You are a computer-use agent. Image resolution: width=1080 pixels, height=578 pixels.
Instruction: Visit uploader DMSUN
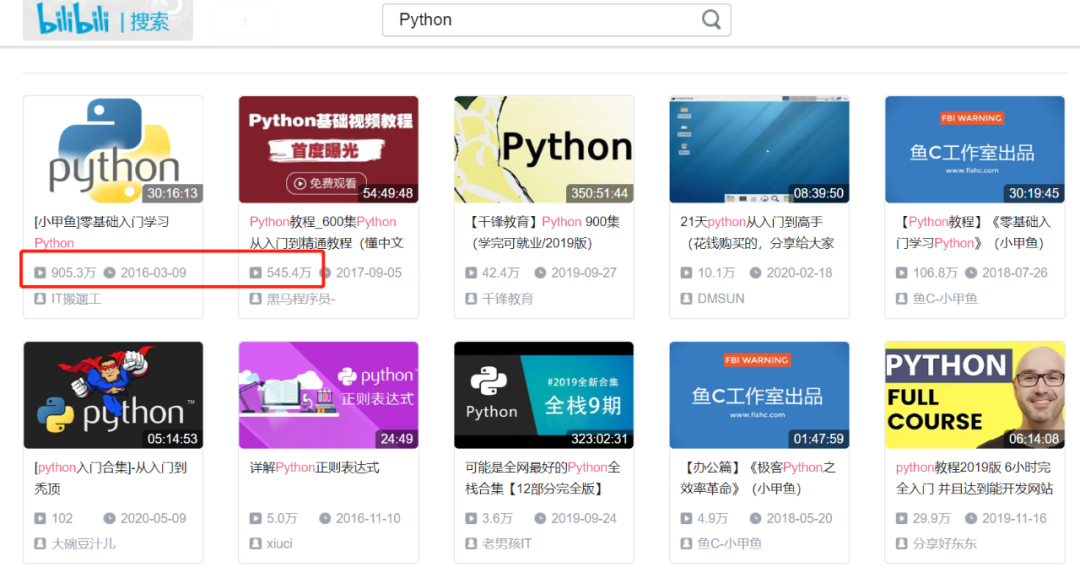click(721, 299)
